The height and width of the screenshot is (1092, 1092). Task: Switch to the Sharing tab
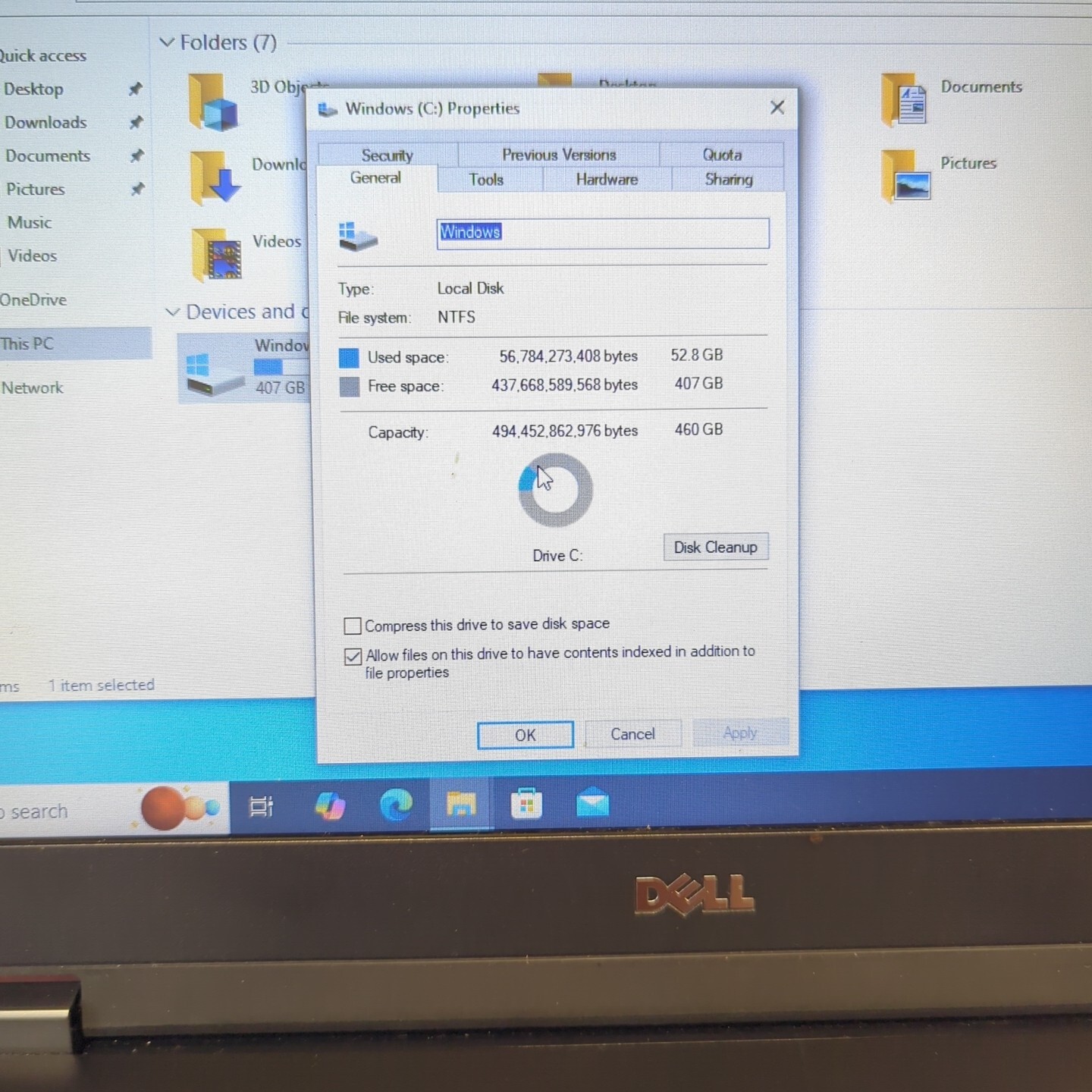tap(729, 179)
